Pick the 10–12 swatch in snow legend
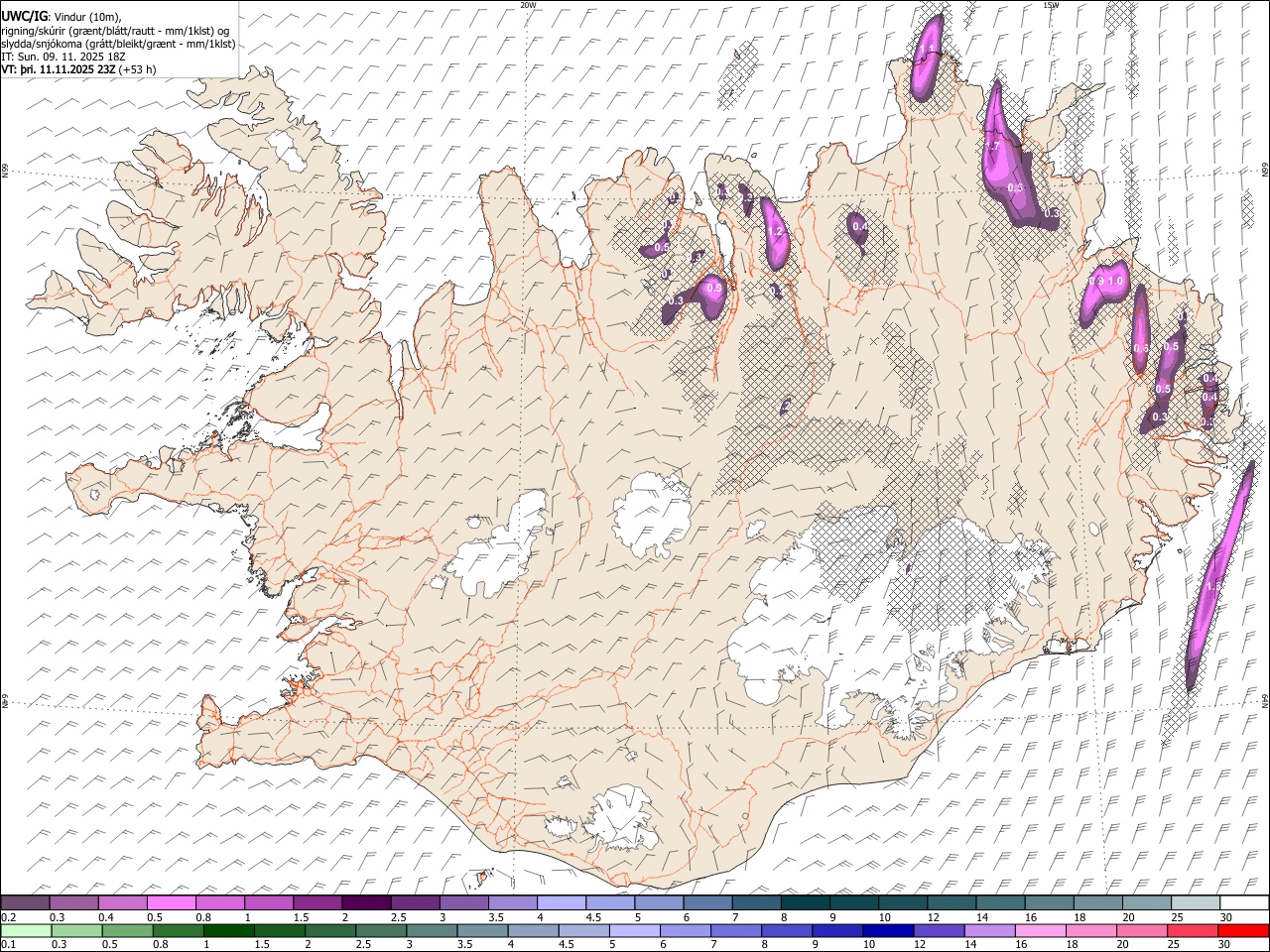 (x=902, y=903)
